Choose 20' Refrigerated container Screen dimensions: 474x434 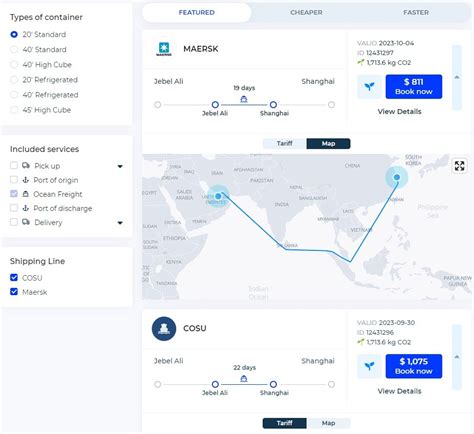point(14,80)
